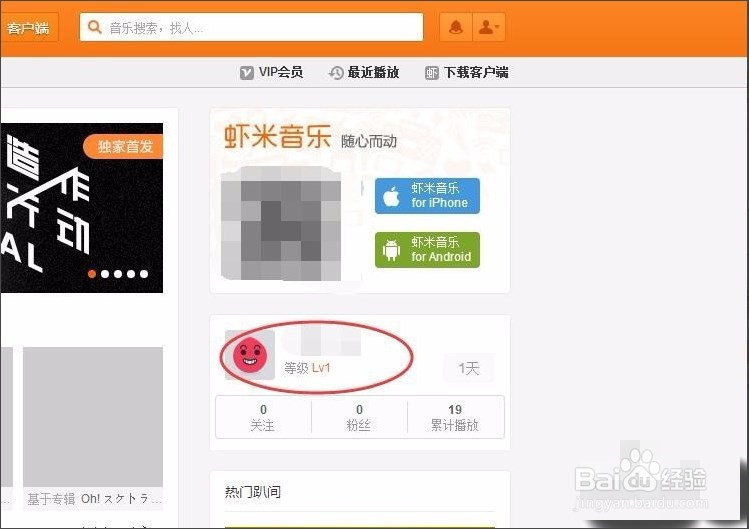The image size is (749, 529).
Task: Click the blurred QR code image
Action: pyautogui.click(x=281, y=223)
